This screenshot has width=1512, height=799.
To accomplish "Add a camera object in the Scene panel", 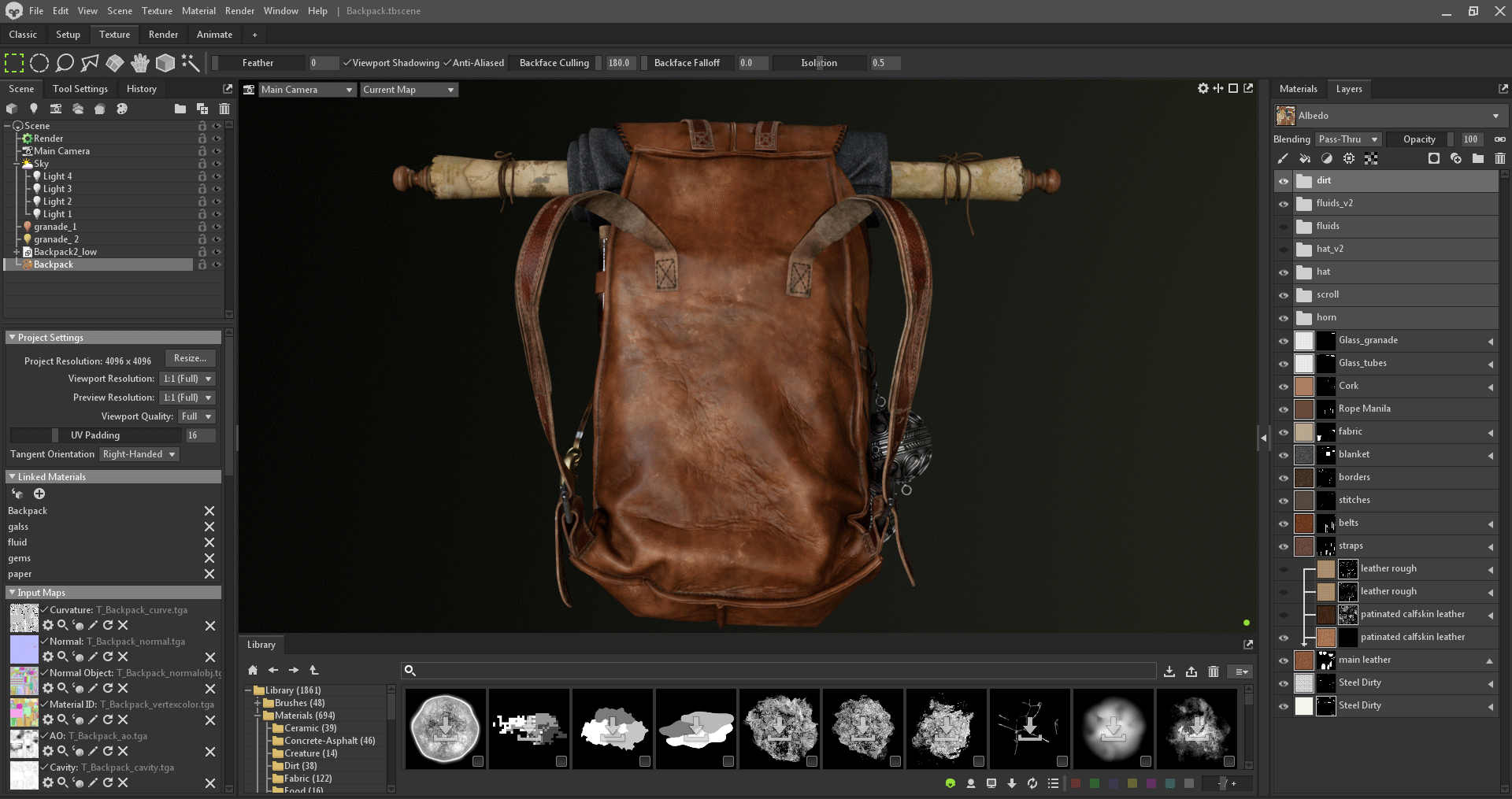I will coord(56,109).
